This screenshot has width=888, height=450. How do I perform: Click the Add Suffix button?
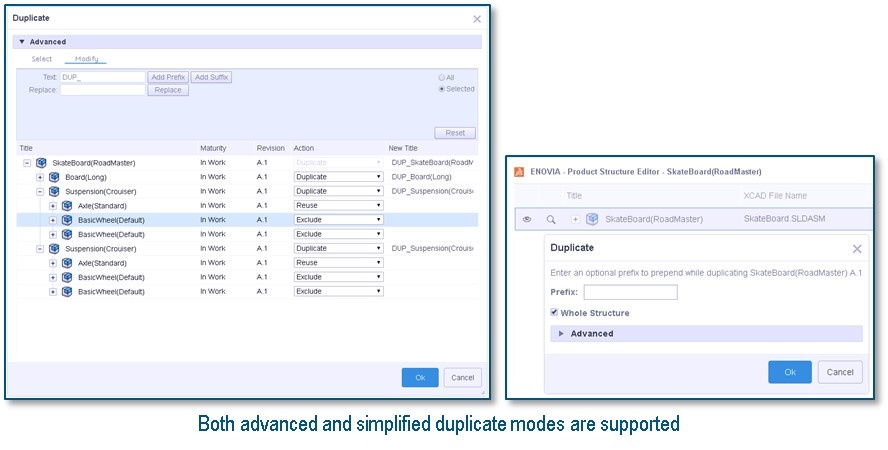211,78
